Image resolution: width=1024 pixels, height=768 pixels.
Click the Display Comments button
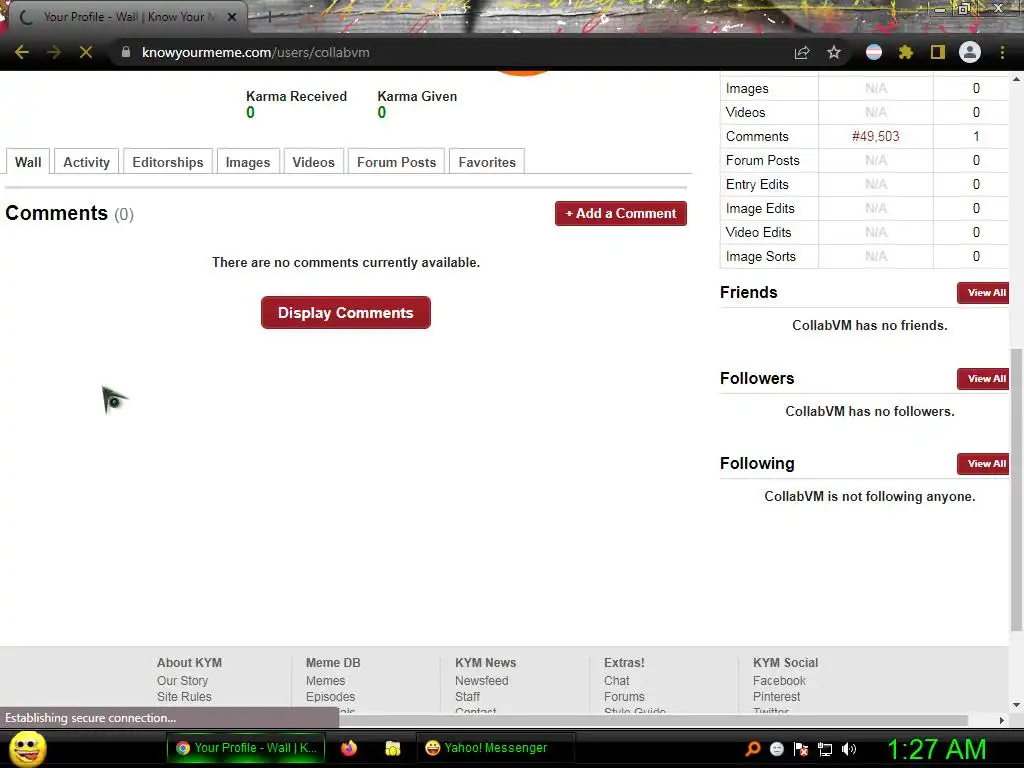(345, 313)
